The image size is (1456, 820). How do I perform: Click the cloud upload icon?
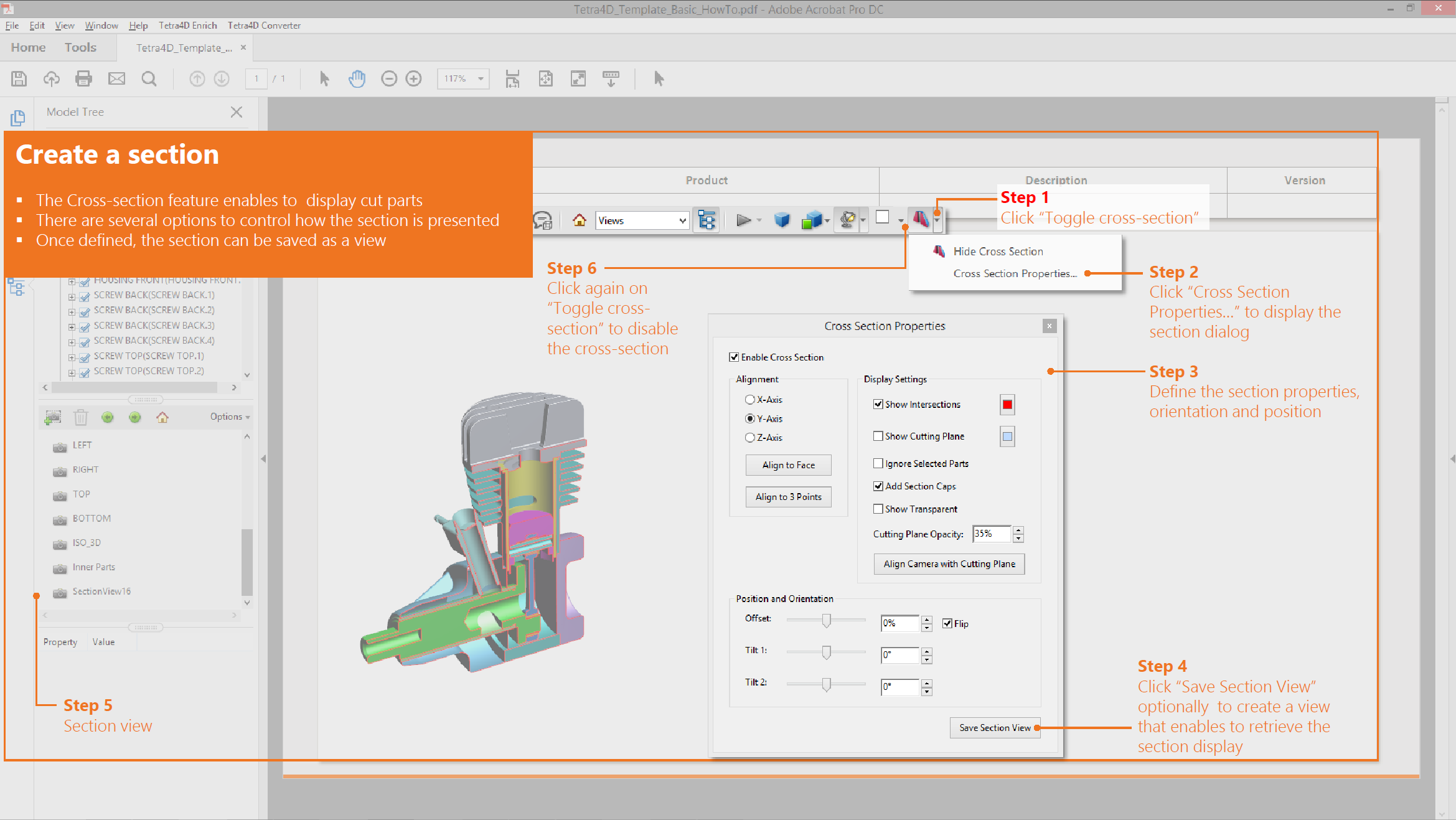(x=52, y=78)
